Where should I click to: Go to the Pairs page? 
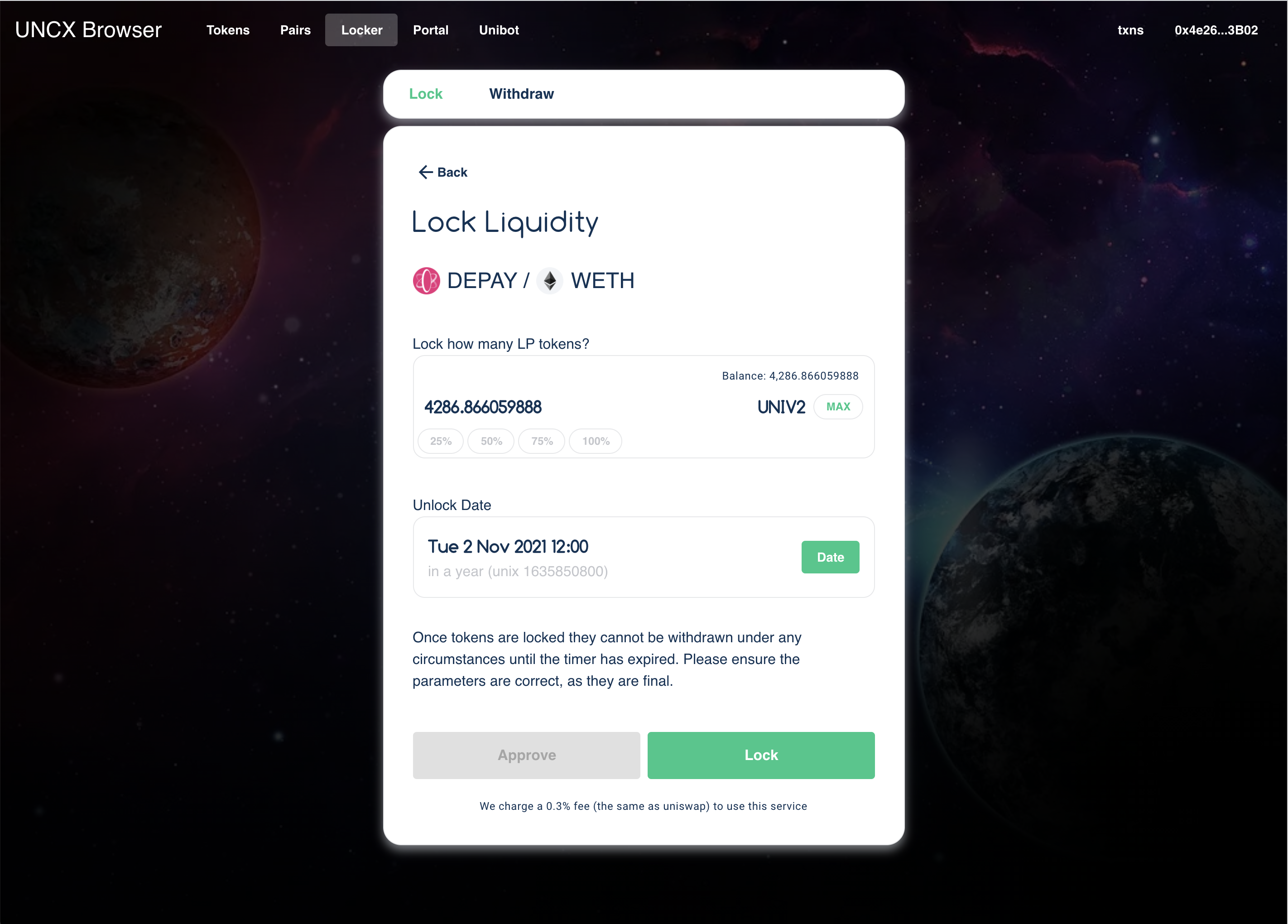tap(295, 30)
